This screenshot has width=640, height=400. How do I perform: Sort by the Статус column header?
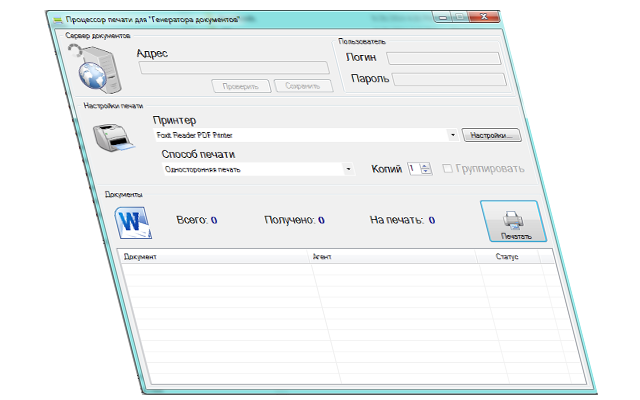click(508, 257)
